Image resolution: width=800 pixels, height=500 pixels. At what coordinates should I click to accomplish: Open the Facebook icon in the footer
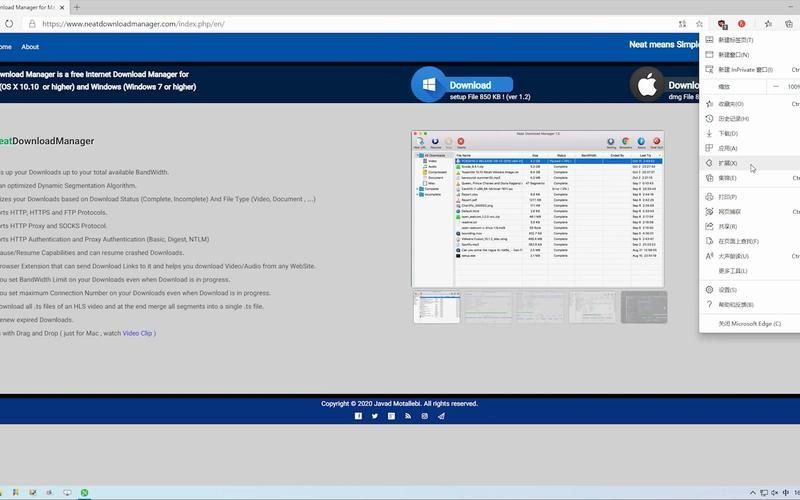[x=358, y=416]
